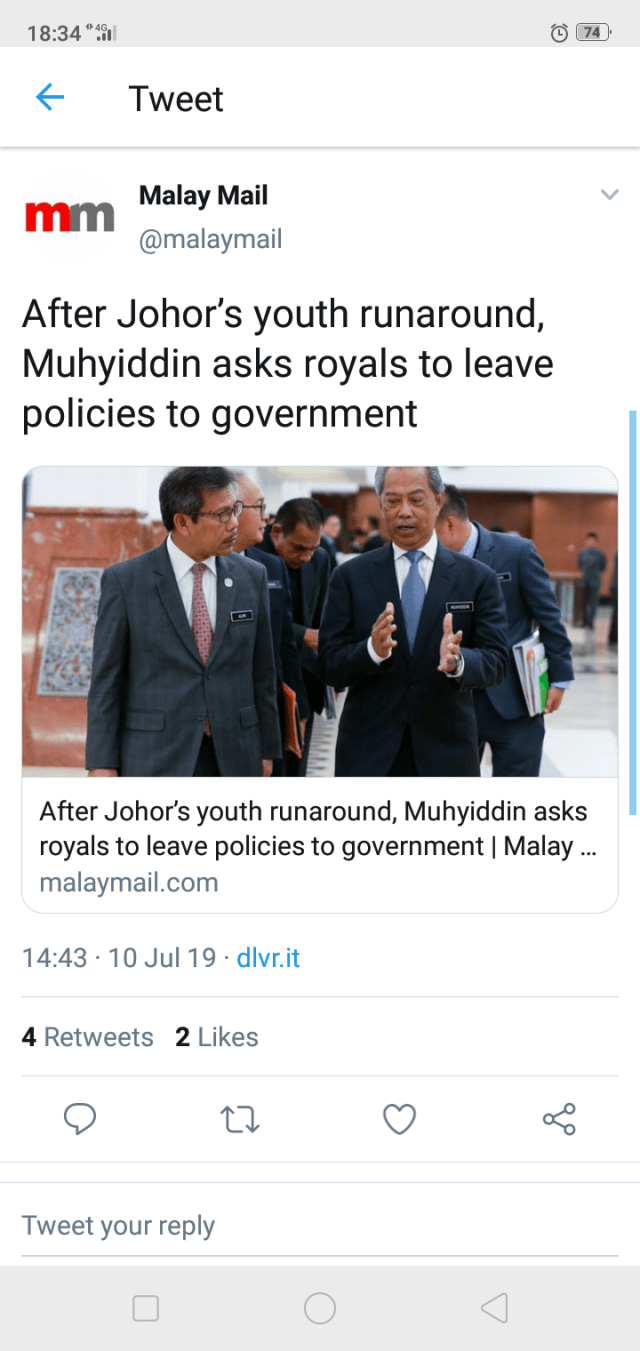
Task: Open the reply speech bubble icon
Action: pyautogui.click(x=80, y=1119)
